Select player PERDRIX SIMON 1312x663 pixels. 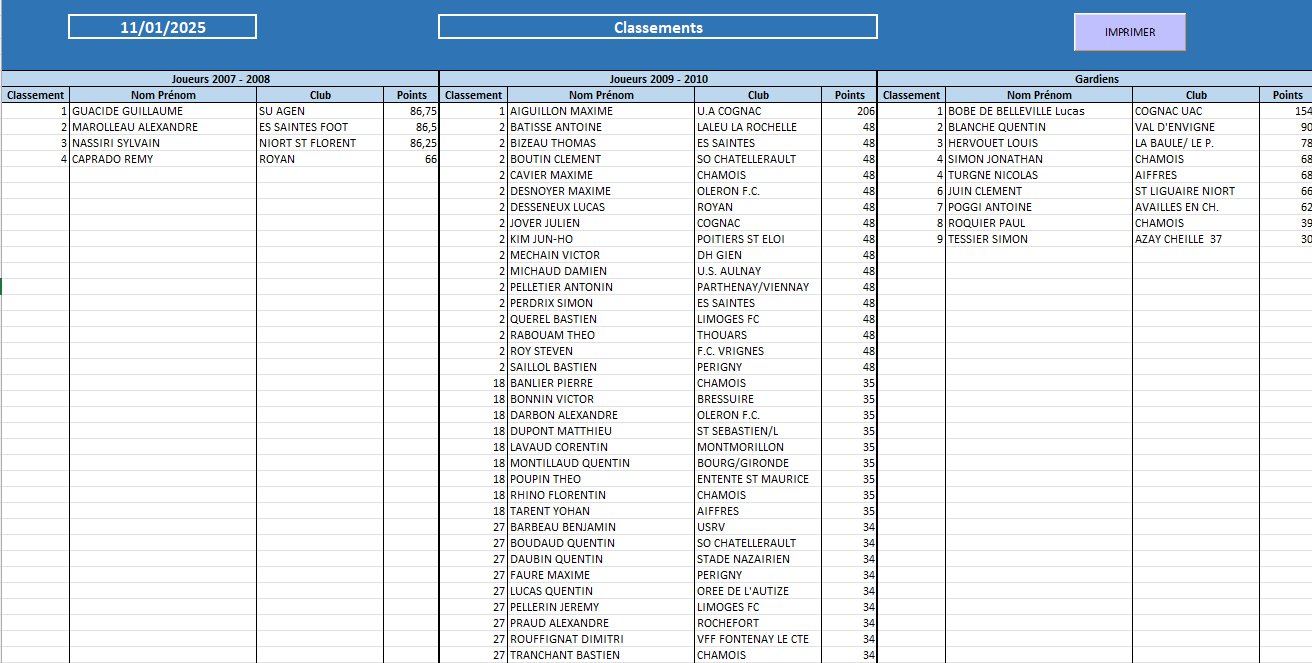(x=601, y=303)
